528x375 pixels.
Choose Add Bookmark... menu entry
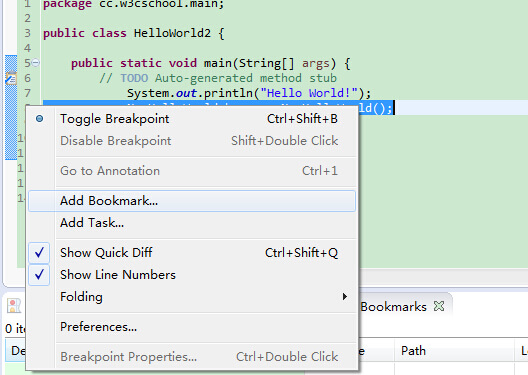(192, 201)
